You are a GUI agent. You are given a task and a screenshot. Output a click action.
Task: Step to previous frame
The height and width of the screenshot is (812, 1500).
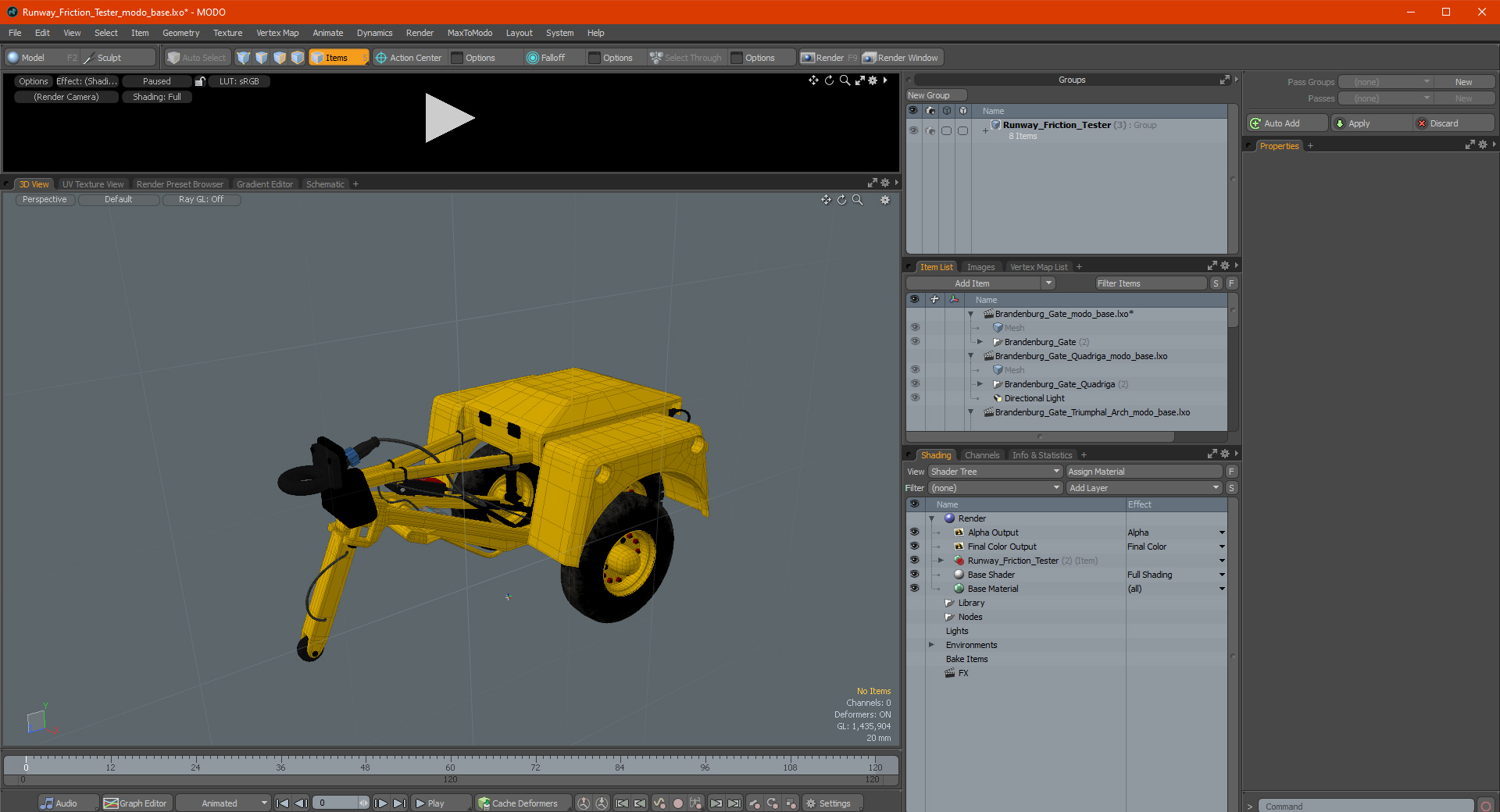point(301,803)
